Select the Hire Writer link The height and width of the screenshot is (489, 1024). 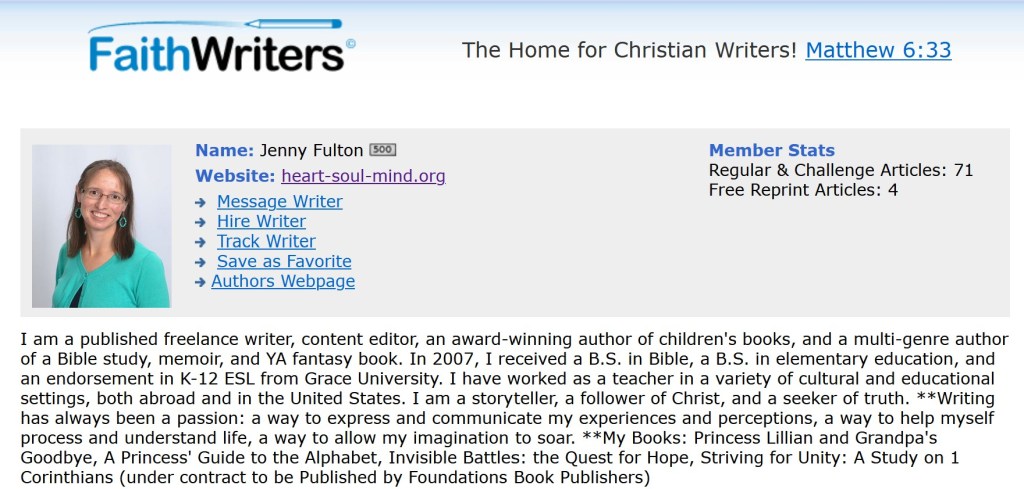[261, 222]
